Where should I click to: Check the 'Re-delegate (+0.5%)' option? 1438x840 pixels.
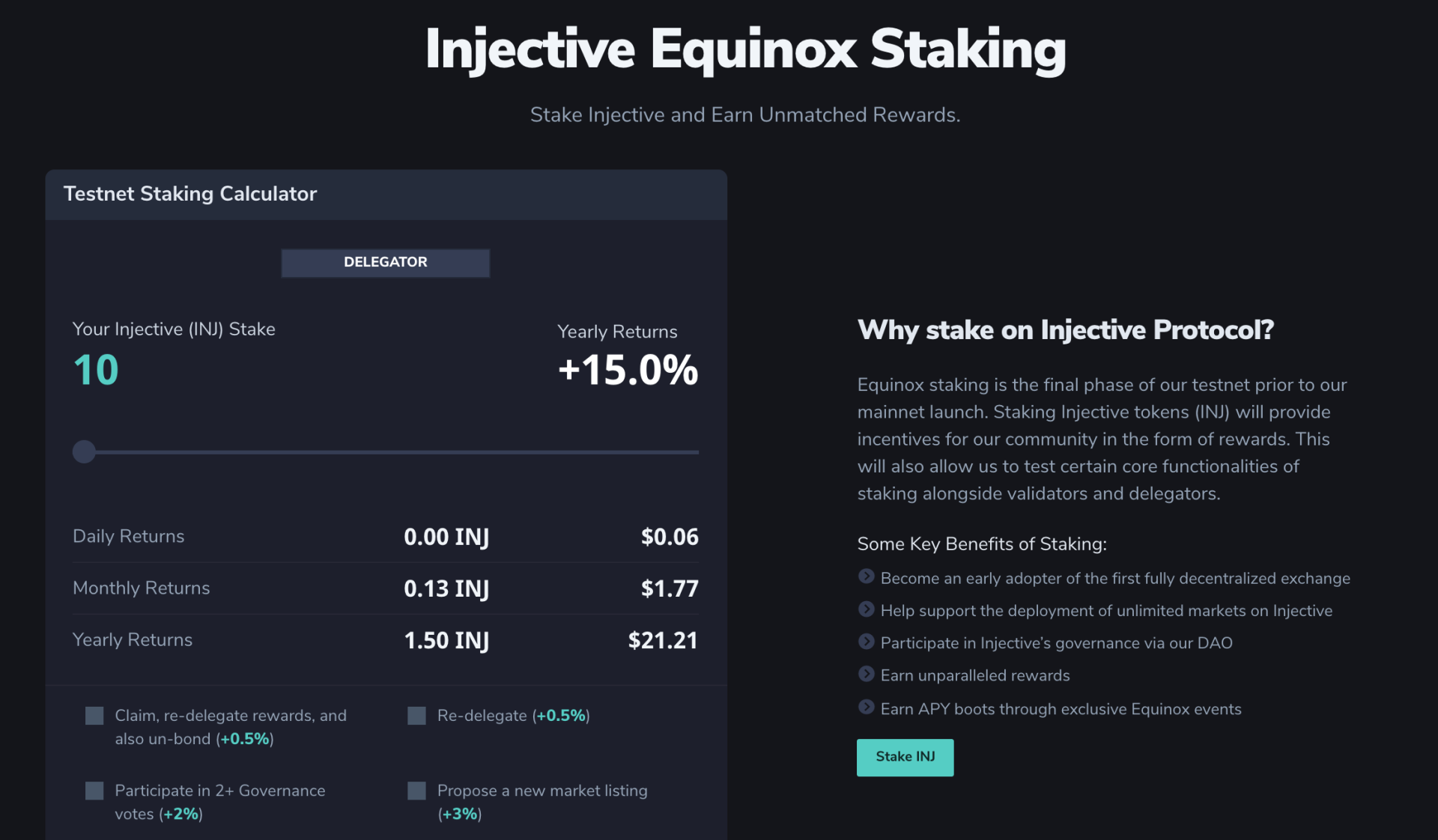[x=416, y=715]
